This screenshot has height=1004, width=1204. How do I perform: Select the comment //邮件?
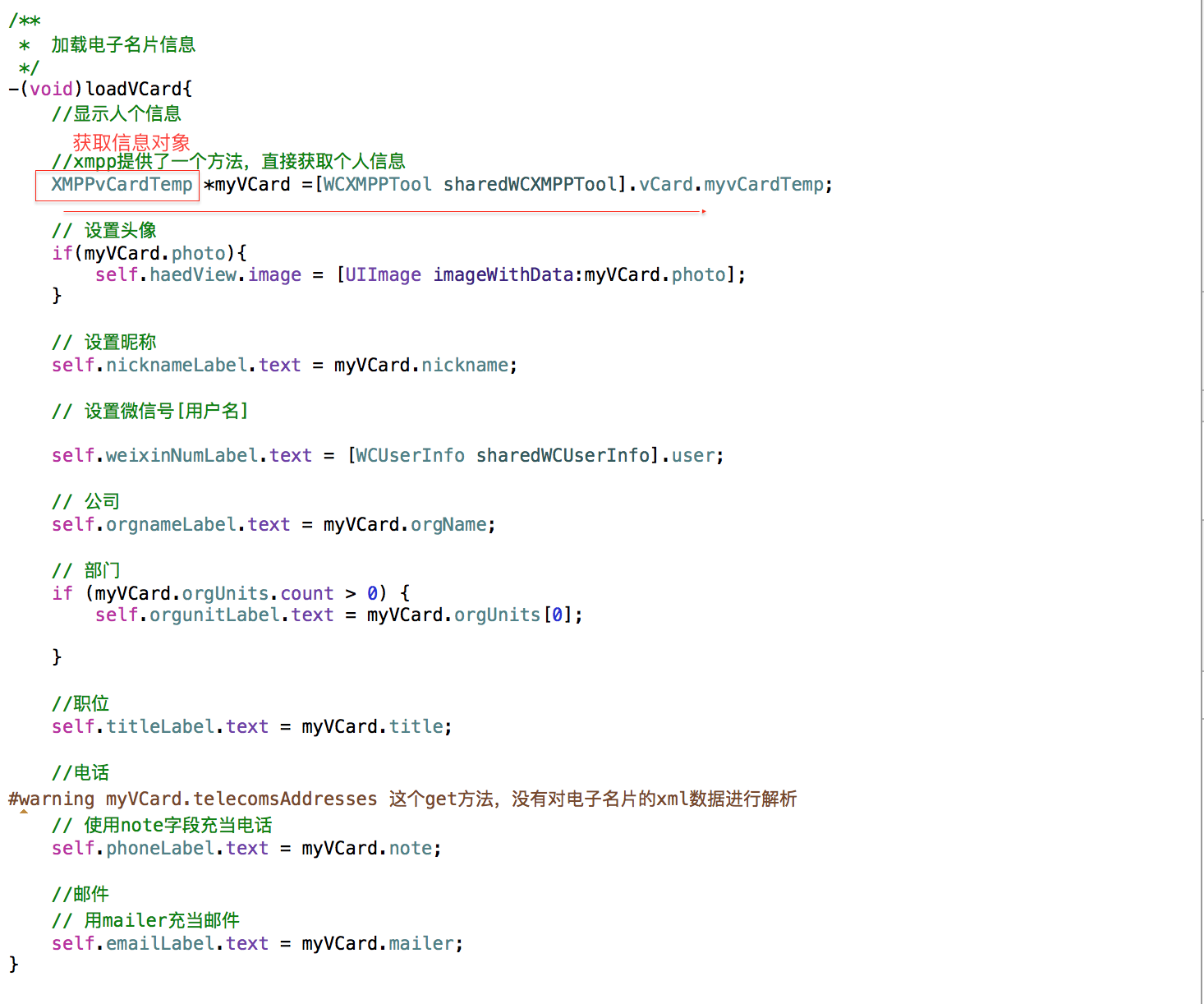80,894
